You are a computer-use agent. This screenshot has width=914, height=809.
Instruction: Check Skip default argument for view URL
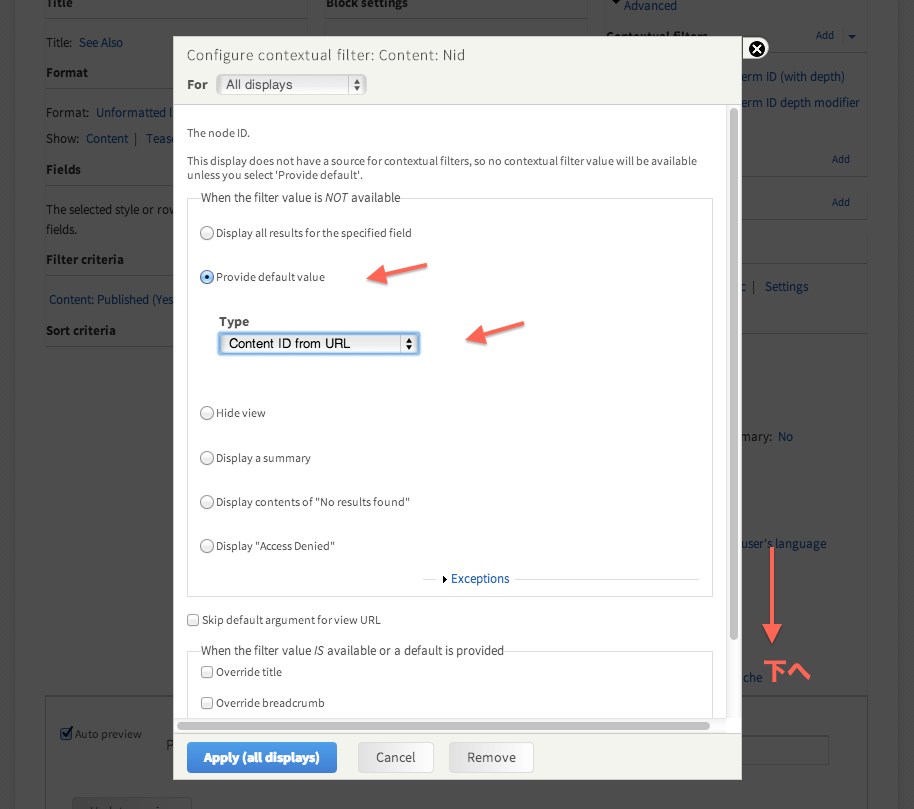tap(193, 620)
